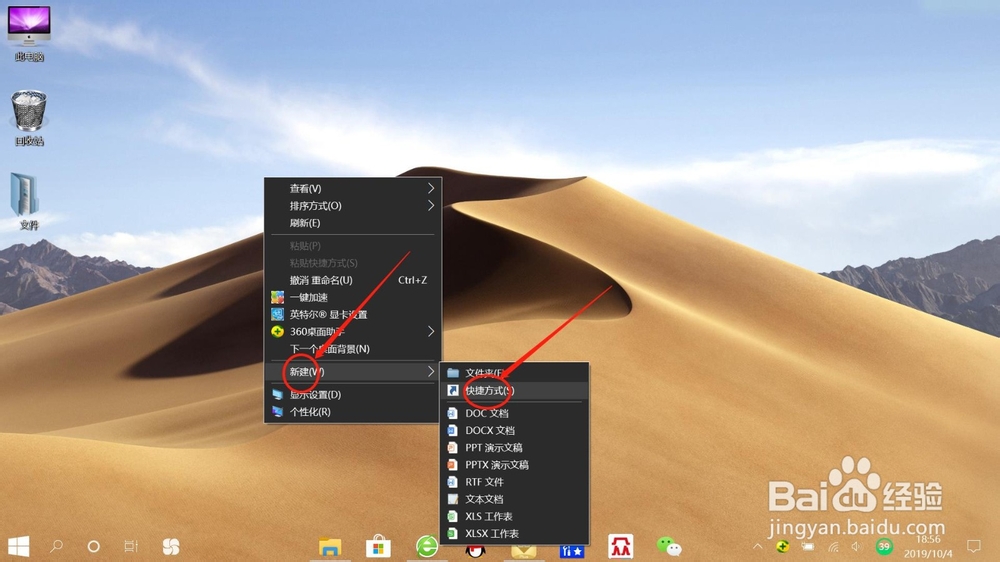Expand the 查看(V) submenu
The width and height of the screenshot is (1000, 562).
353,188
